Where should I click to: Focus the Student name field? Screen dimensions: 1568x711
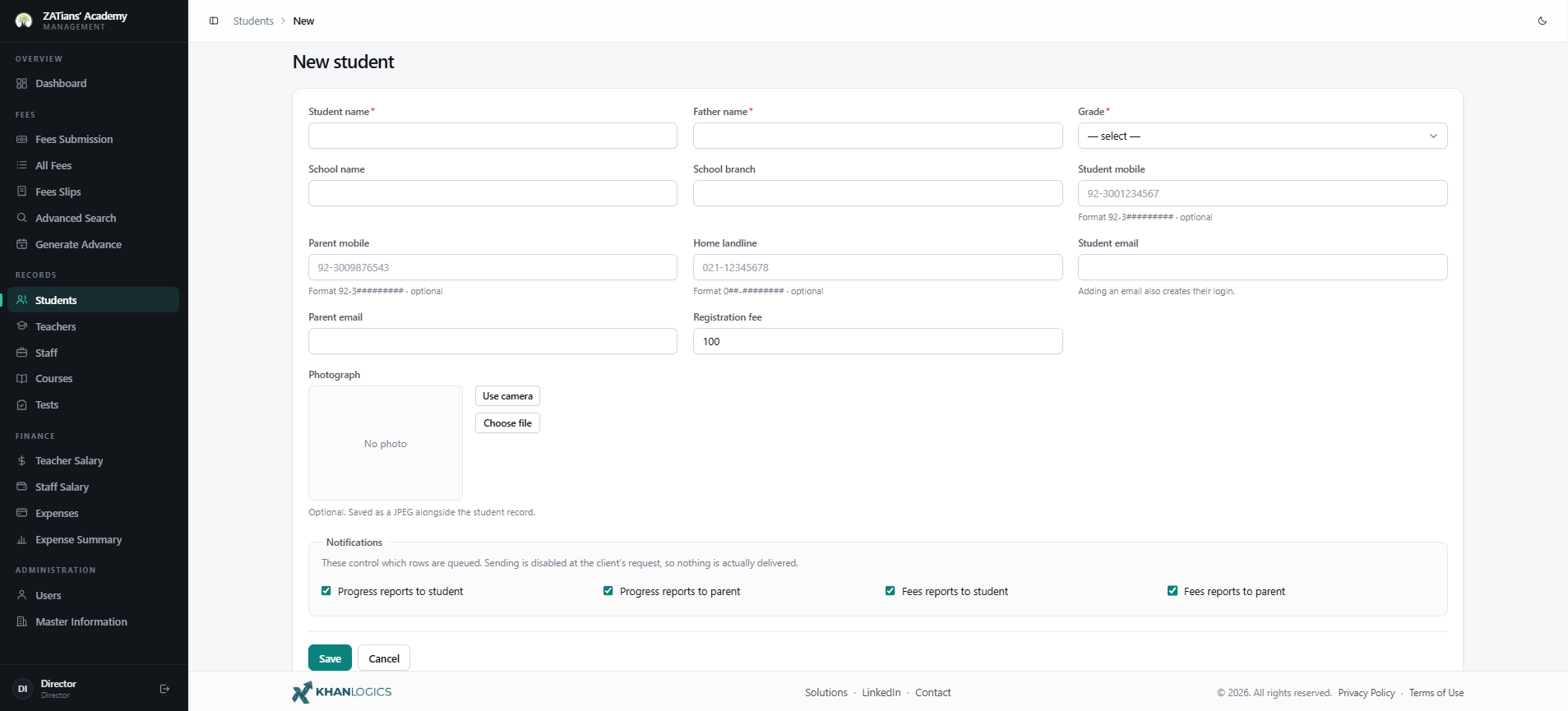(493, 136)
